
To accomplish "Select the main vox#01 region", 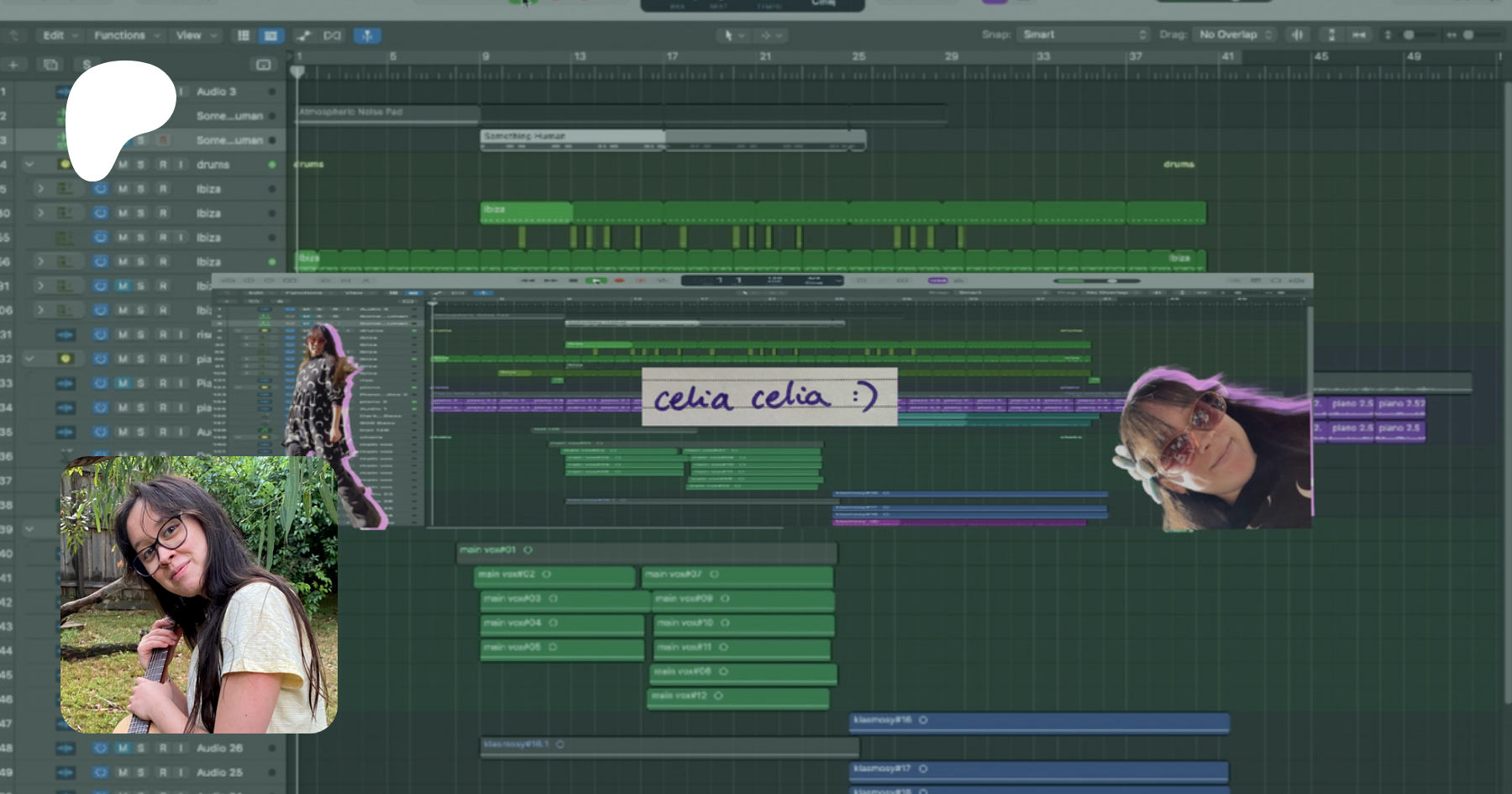I will (x=645, y=550).
